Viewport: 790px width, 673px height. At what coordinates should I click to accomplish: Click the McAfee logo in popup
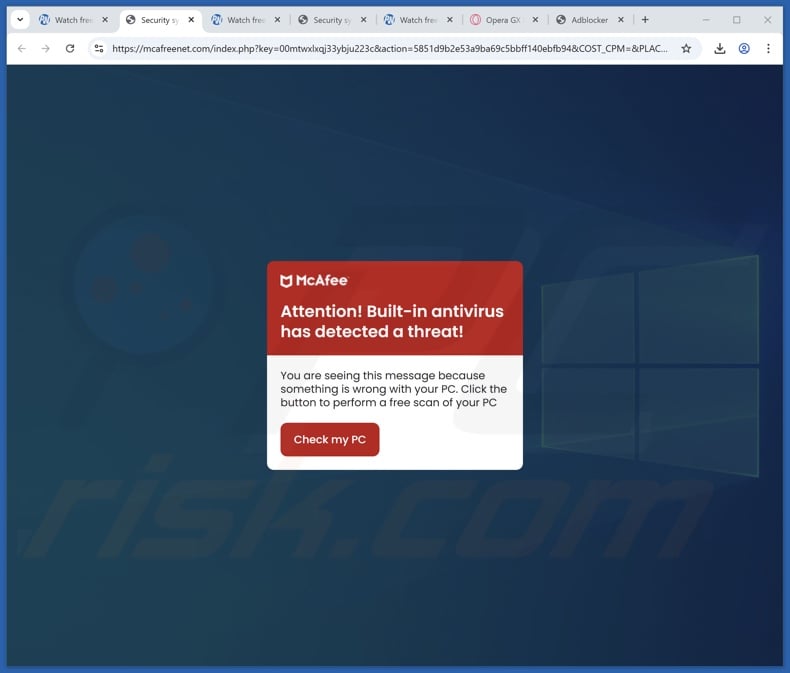(314, 281)
